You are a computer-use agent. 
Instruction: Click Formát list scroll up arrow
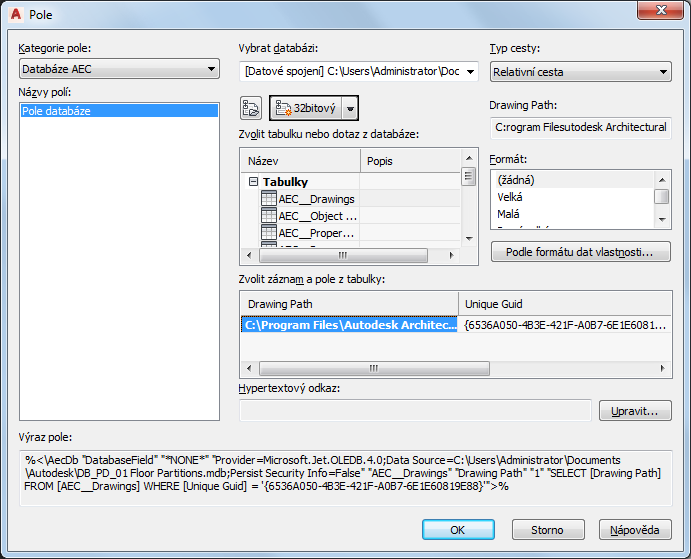click(662, 180)
